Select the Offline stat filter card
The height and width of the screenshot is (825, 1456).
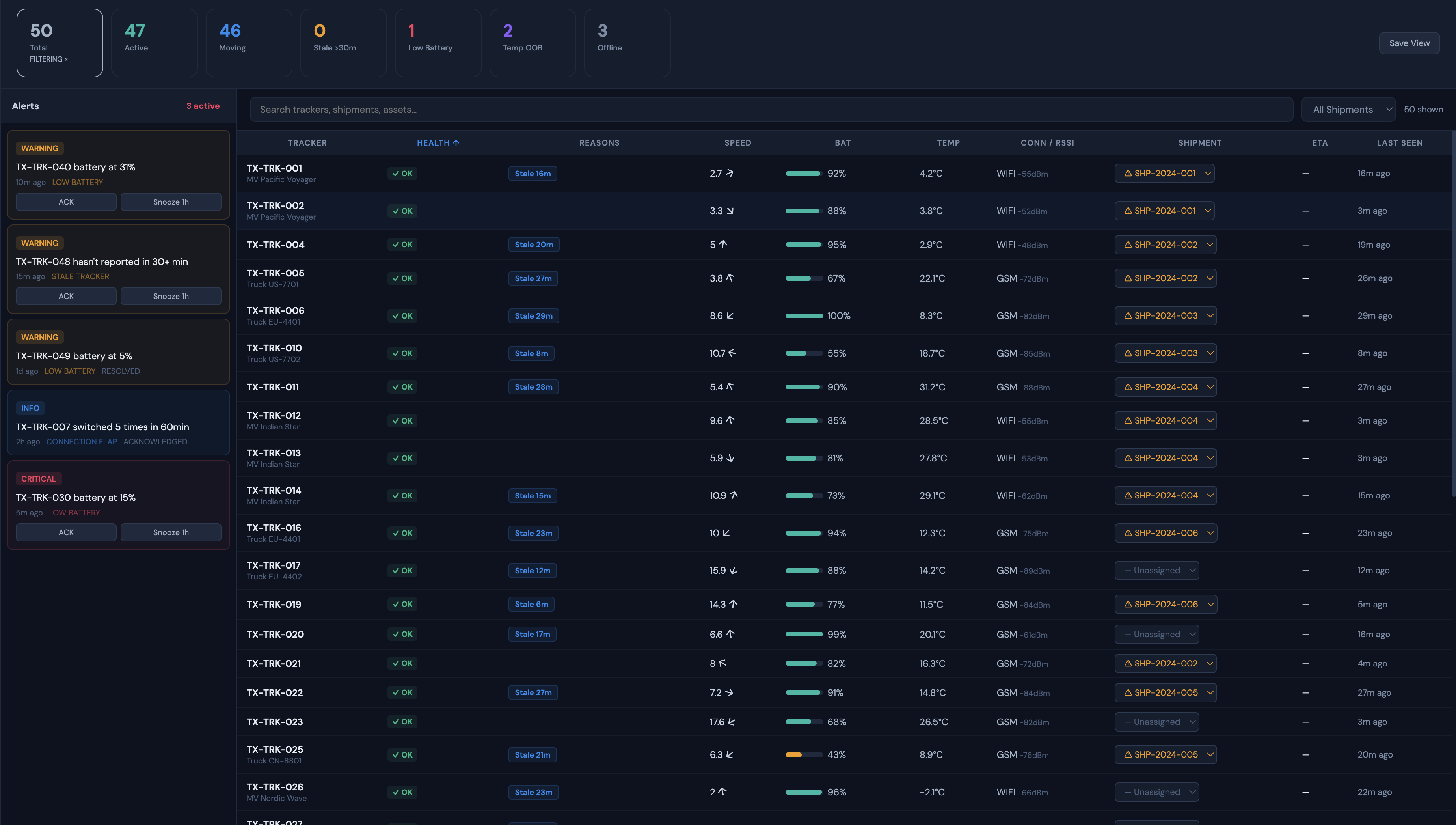point(627,43)
